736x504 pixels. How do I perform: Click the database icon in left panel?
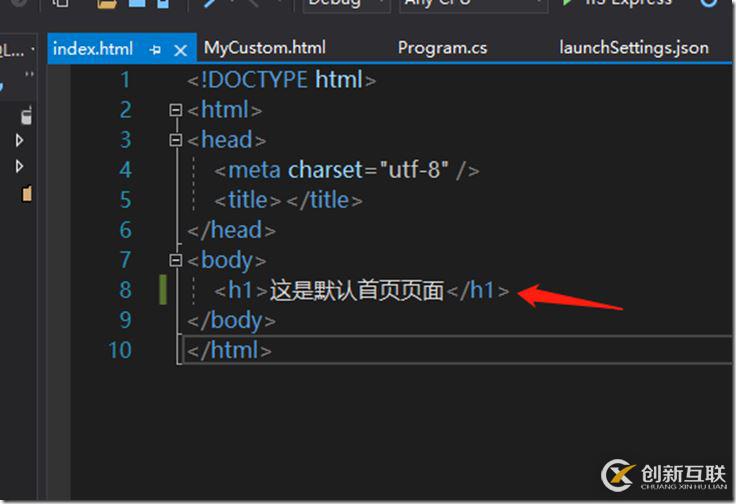[x=27, y=115]
